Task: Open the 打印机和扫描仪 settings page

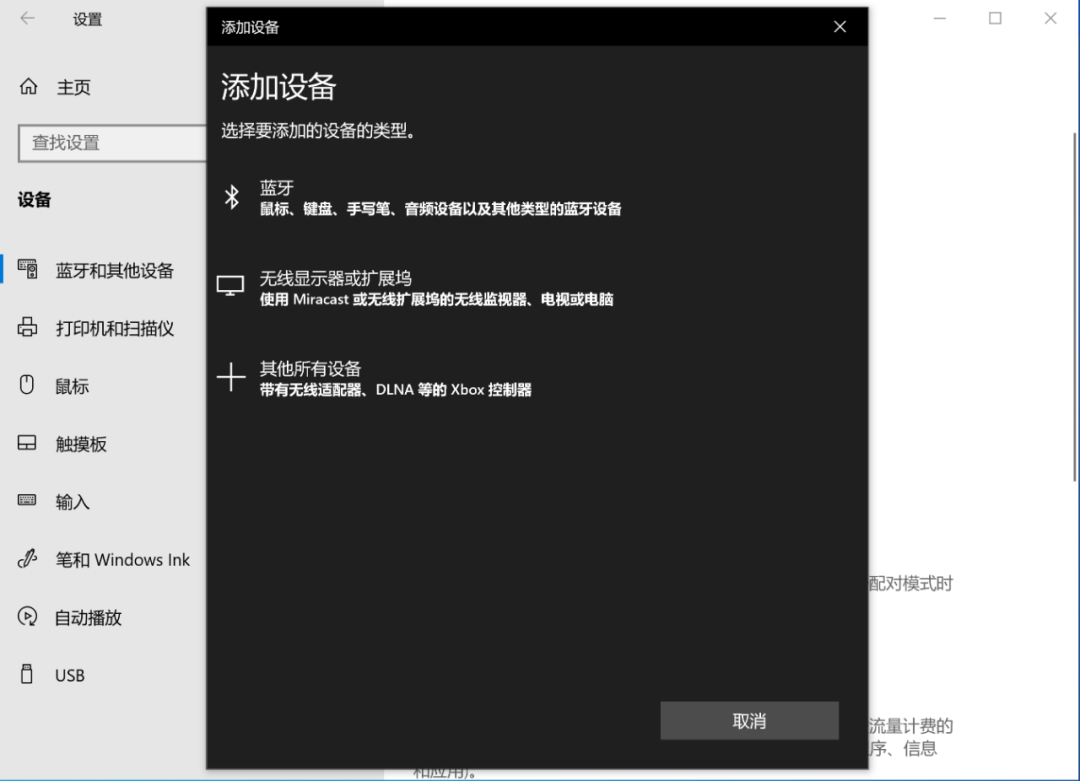Action: [103, 328]
